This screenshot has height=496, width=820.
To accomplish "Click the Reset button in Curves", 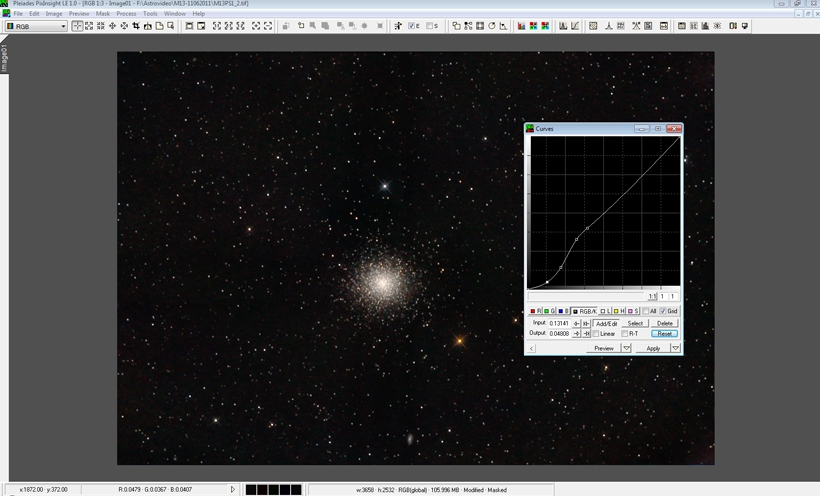I will click(x=665, y=333).
